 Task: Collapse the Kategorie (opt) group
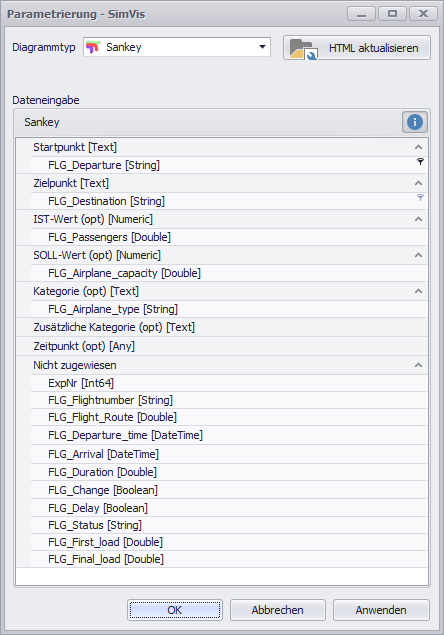tap(418, 291)
